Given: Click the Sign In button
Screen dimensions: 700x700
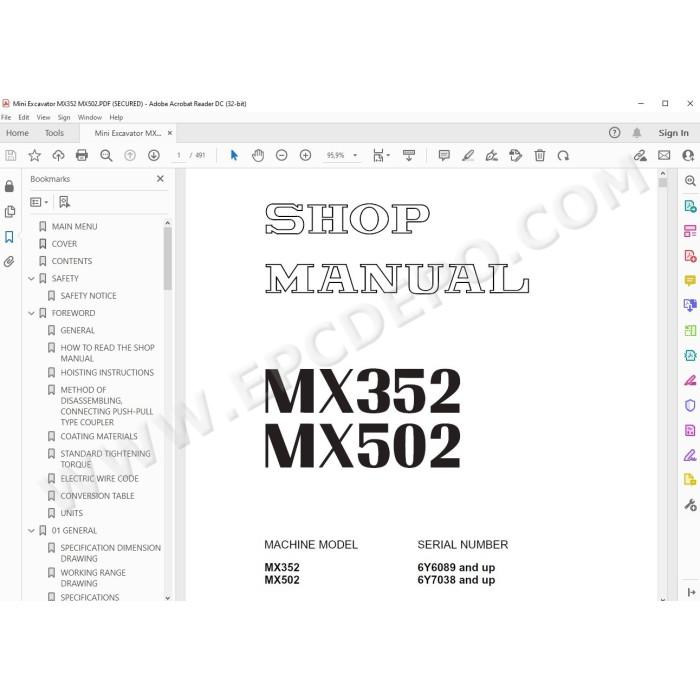Looking at the screenshot, I should [x=673, y=133].
